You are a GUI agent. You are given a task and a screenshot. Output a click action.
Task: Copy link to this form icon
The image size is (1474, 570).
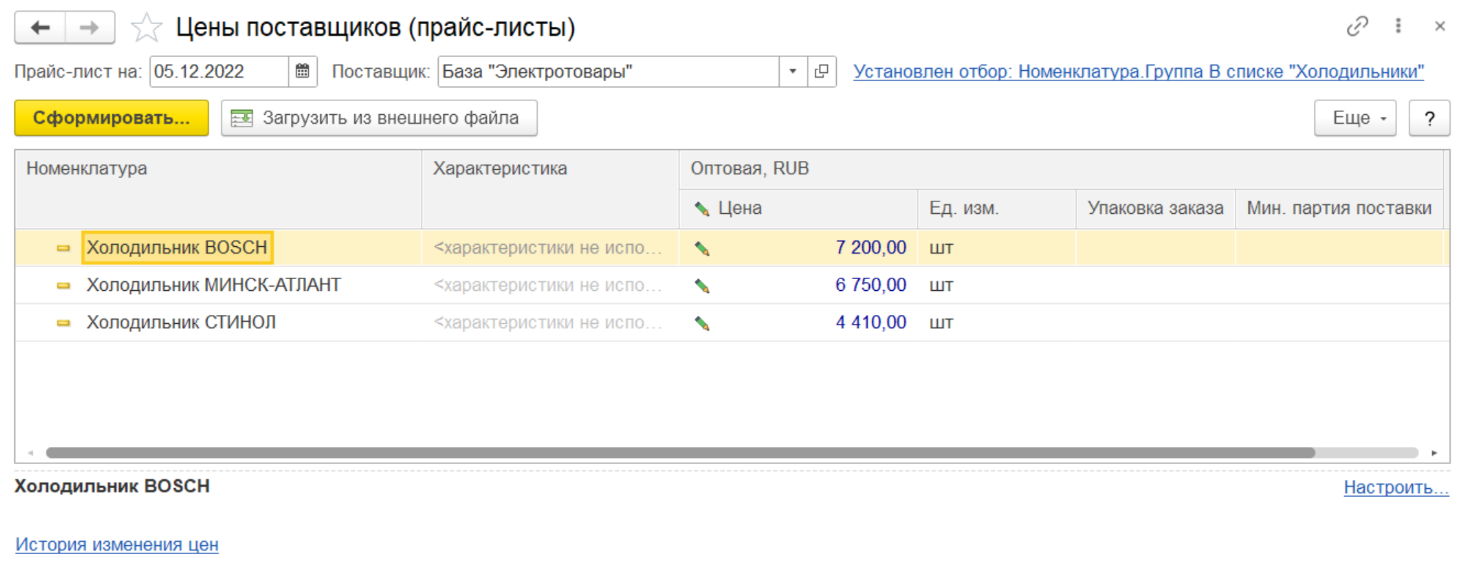coord(1357,28)
